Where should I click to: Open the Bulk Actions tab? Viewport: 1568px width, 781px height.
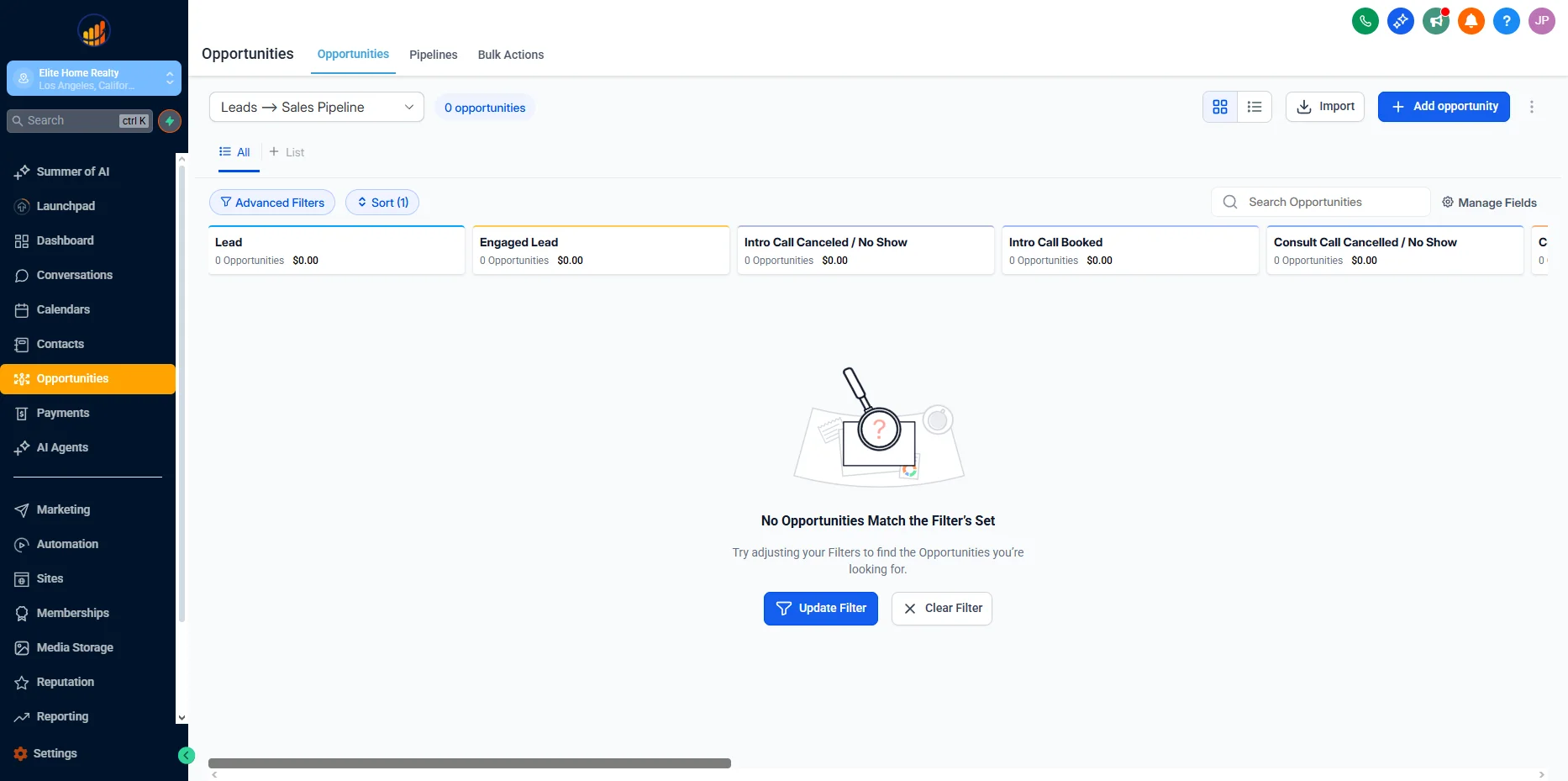[x=510, y=55]
